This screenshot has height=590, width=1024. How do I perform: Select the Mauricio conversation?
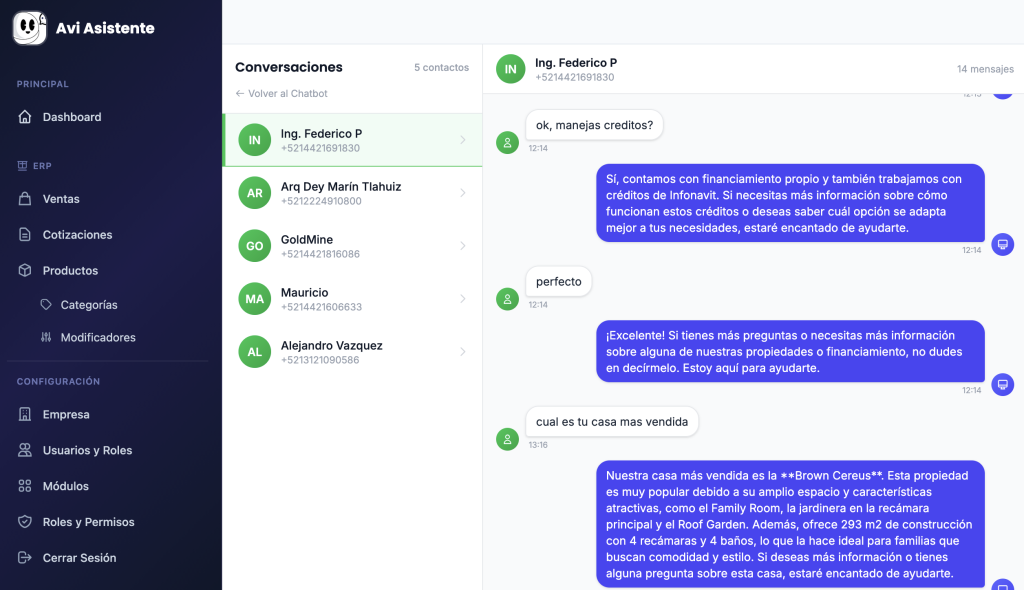(x=351, y=299)
